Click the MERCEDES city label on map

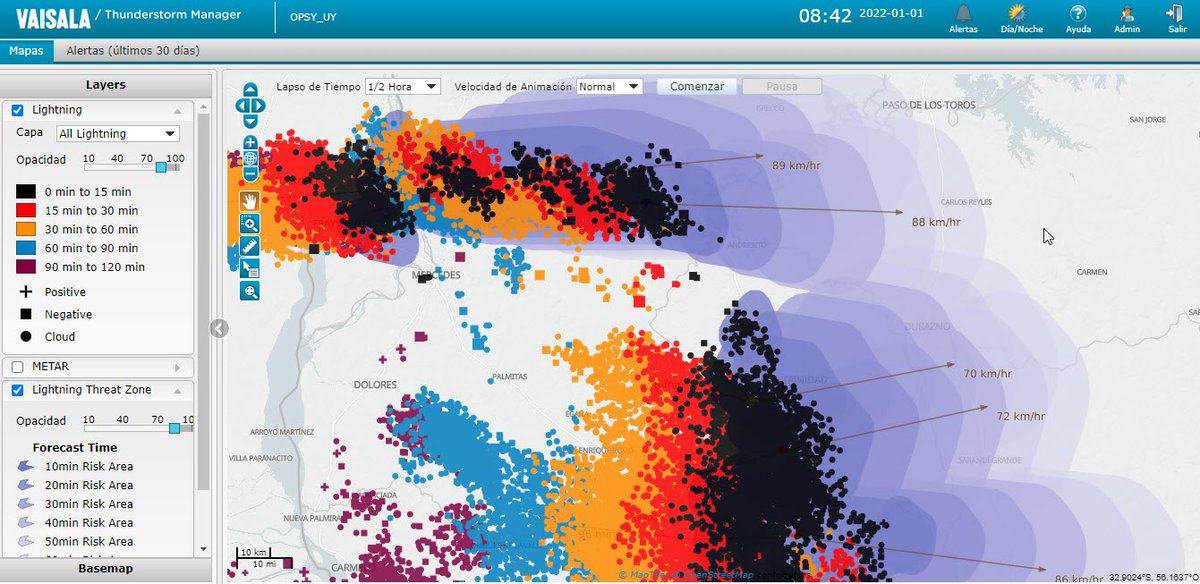pos(436,274)
